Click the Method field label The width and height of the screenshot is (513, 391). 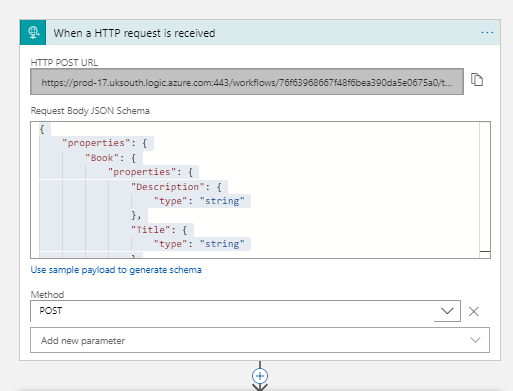tap(47, 295)
